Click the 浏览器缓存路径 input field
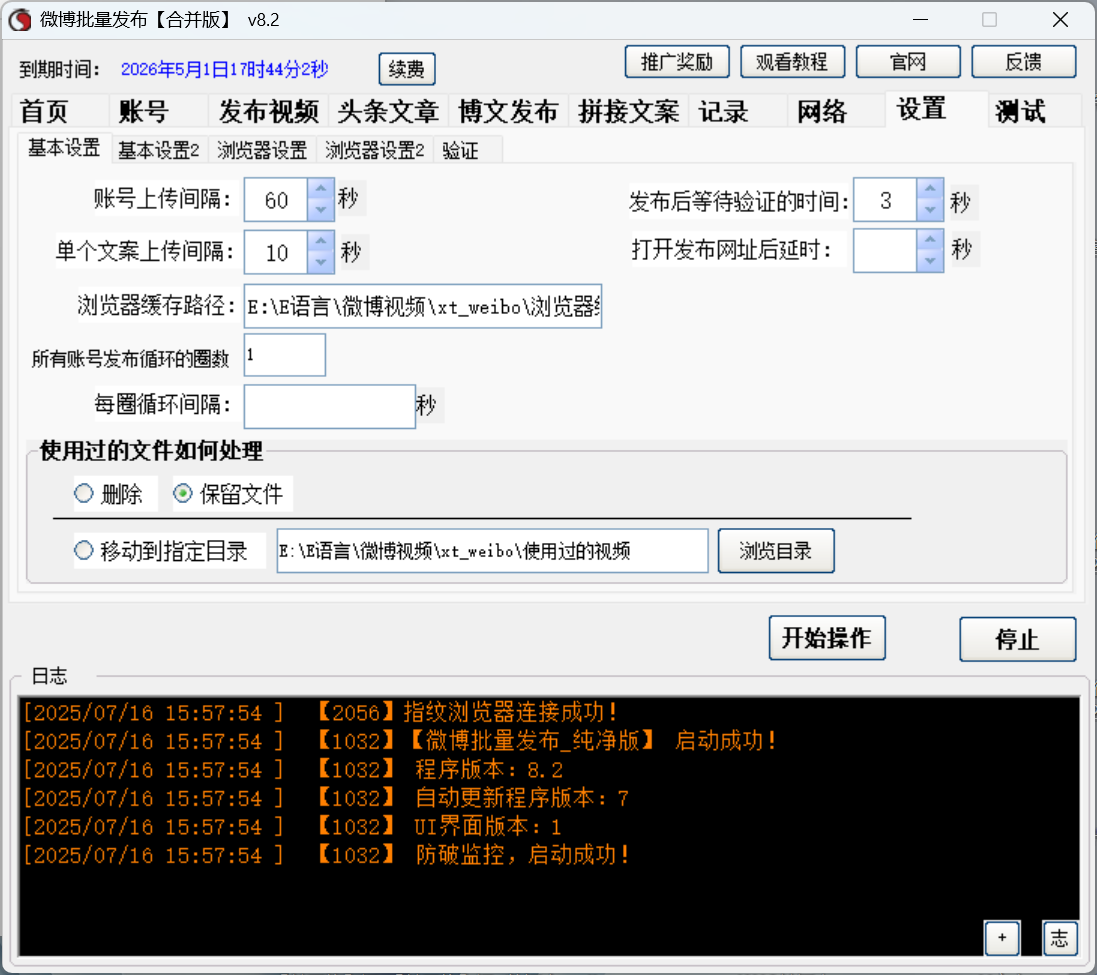Viewport: 1097px width, 975px height. click(423, 306)
